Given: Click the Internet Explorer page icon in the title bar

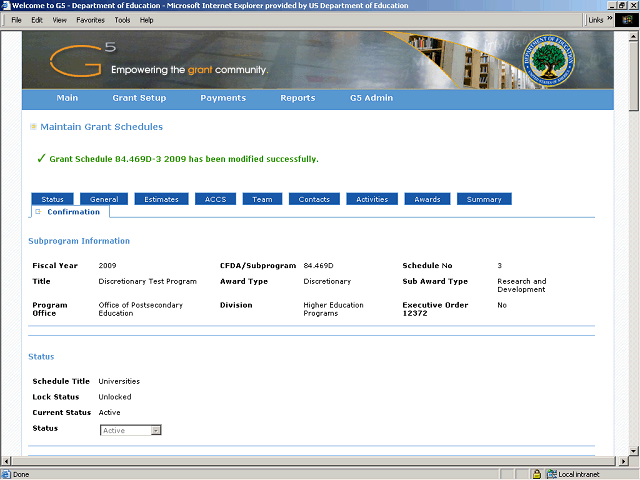Looking at the screenshot, I should [x=6, y=5].
